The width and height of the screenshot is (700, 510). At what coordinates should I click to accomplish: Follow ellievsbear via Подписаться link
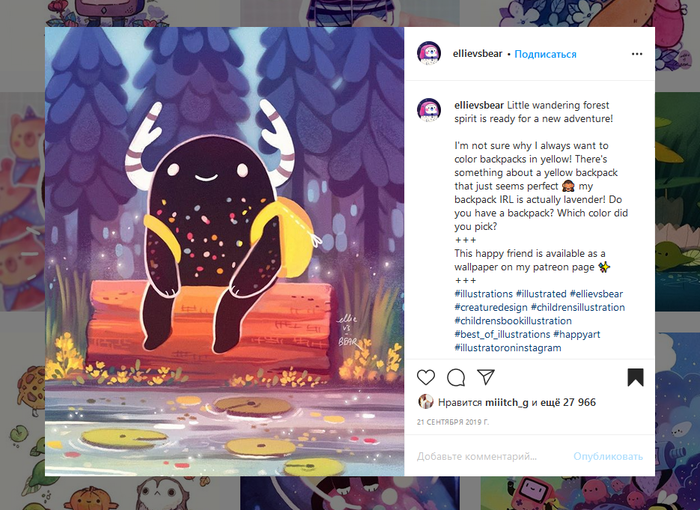(545, 54)
